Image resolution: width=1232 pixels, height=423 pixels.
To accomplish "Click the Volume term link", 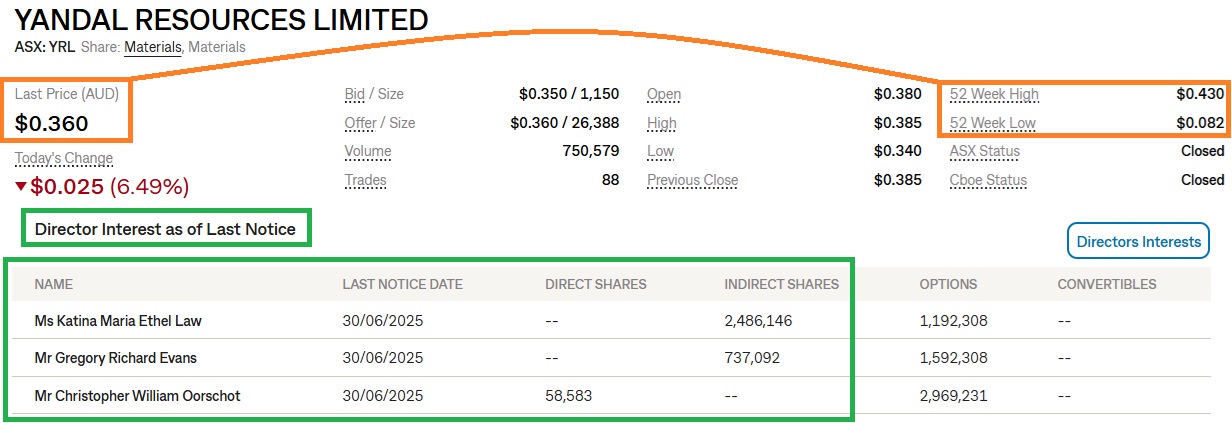I will pyautogui.click(x=368, y=152).
